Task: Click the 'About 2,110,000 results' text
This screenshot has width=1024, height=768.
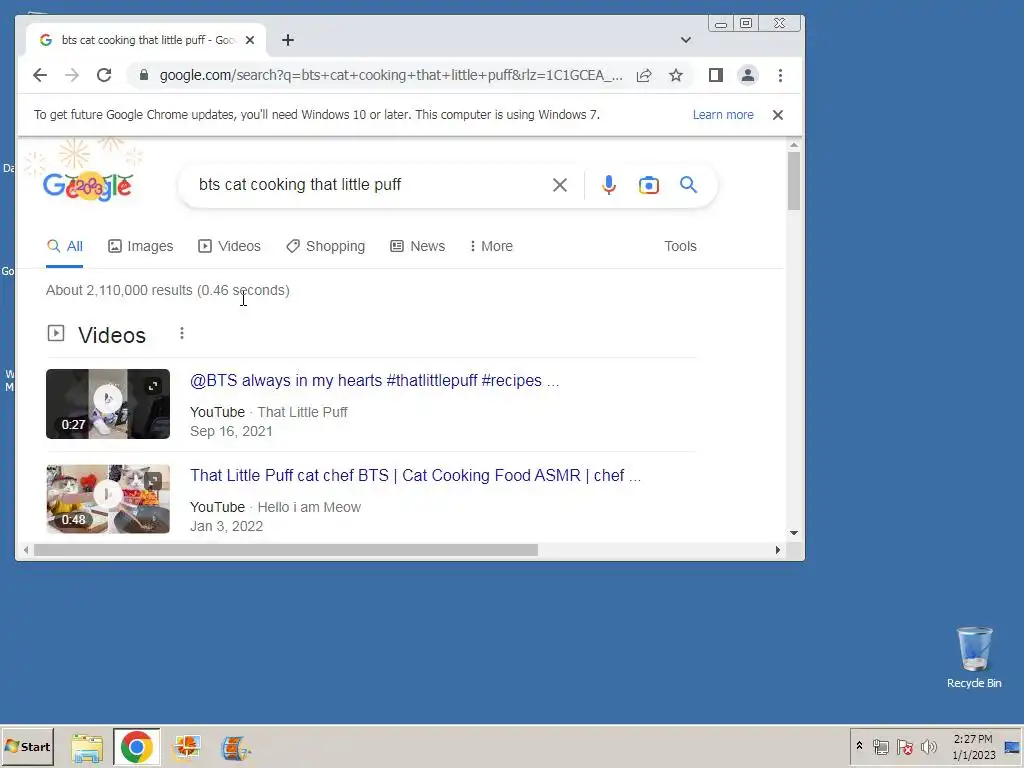Action: tap(120, 290)
